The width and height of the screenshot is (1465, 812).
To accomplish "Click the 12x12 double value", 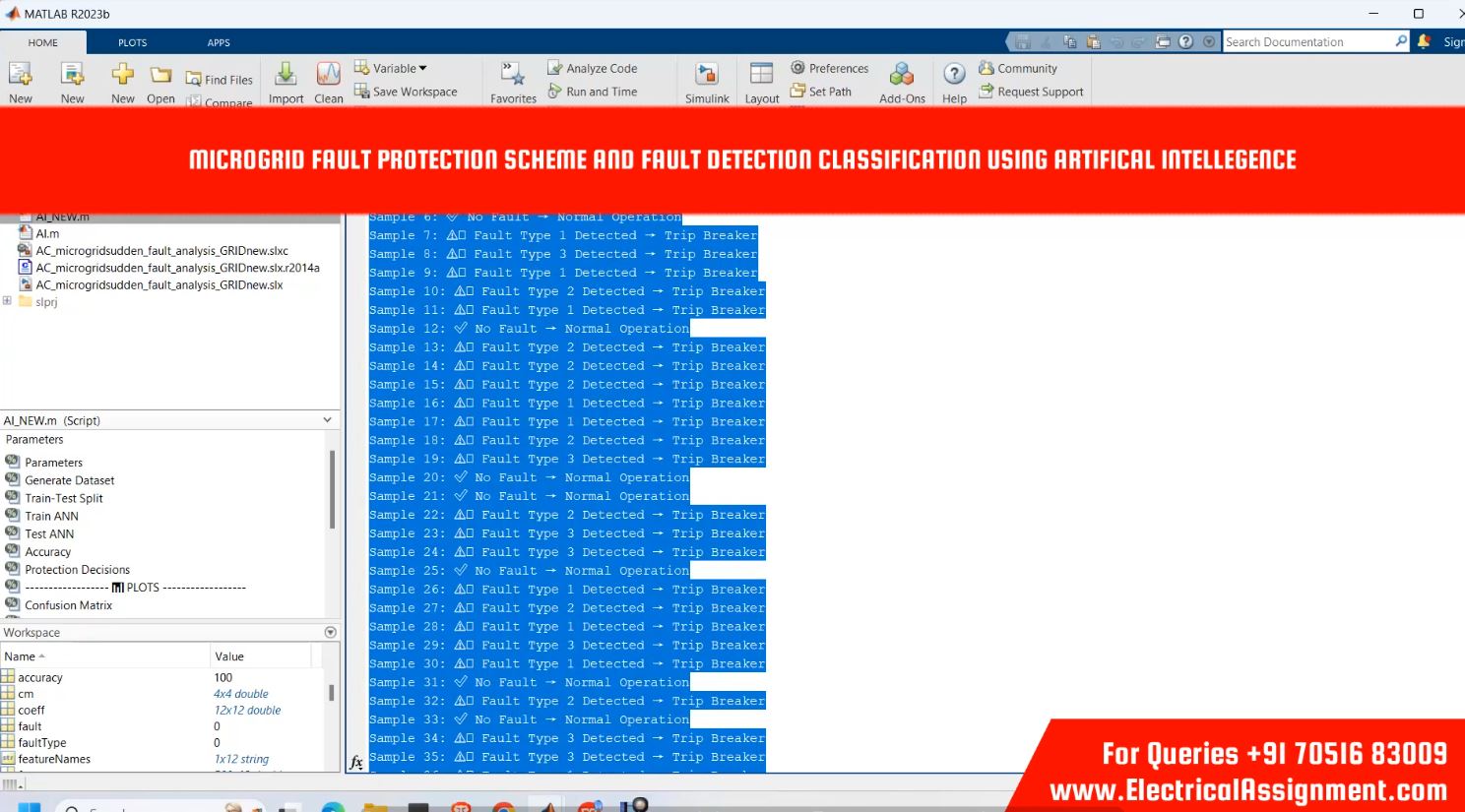I will pos(247,710).
